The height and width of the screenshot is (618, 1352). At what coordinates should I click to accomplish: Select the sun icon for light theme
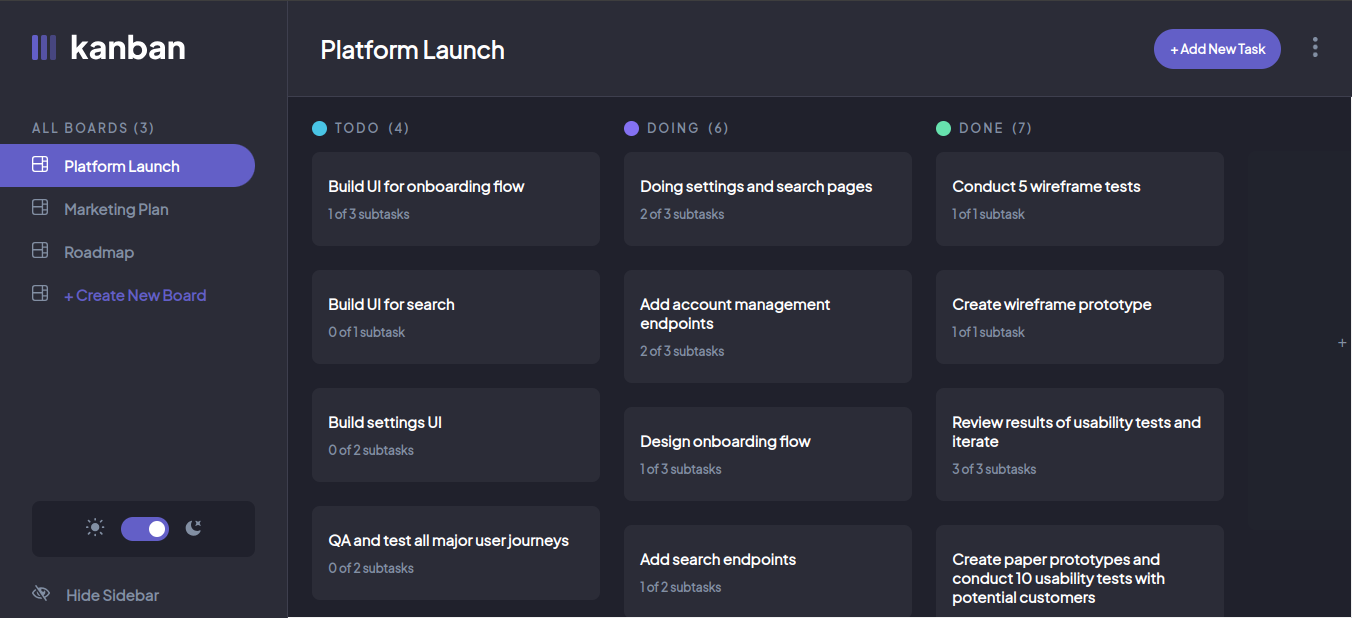click(95, 528)
